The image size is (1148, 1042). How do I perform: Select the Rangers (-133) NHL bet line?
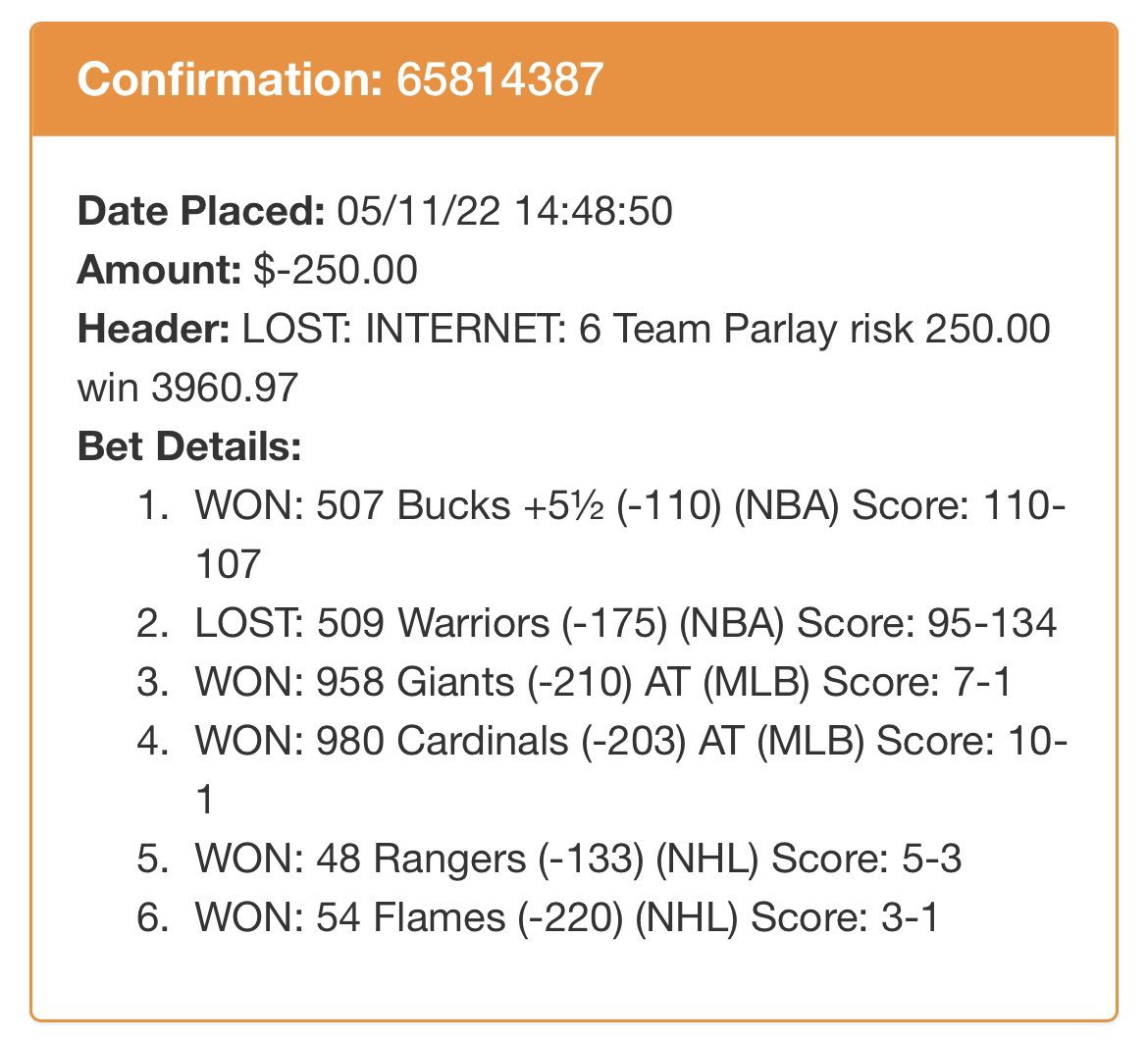[578, 859]
